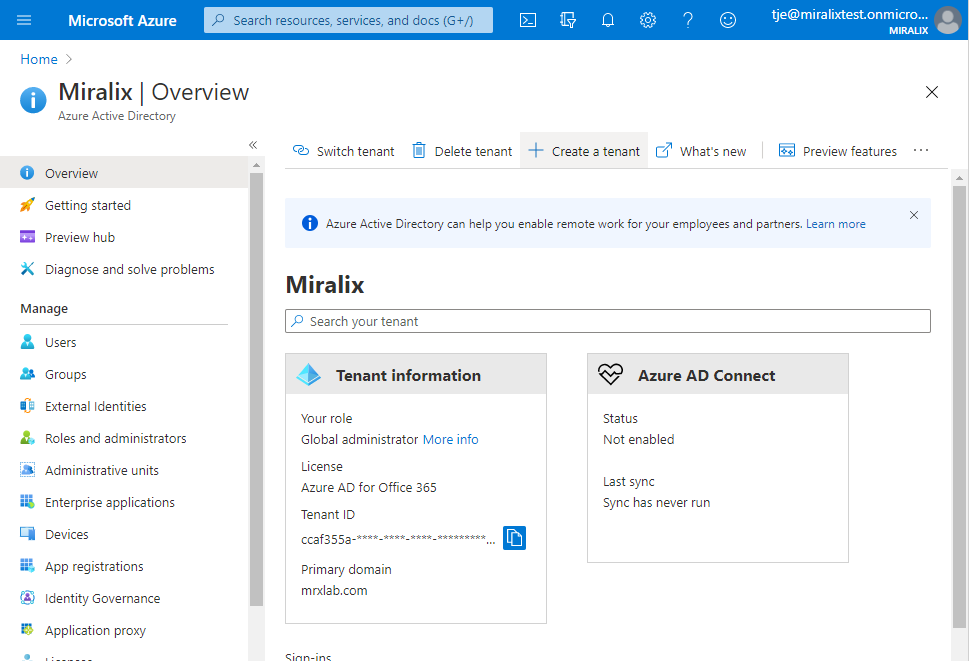This screenshot has height=661, width=969.
Task: Click the Enterprise applications grid icon
Action: tap(27, 502)
